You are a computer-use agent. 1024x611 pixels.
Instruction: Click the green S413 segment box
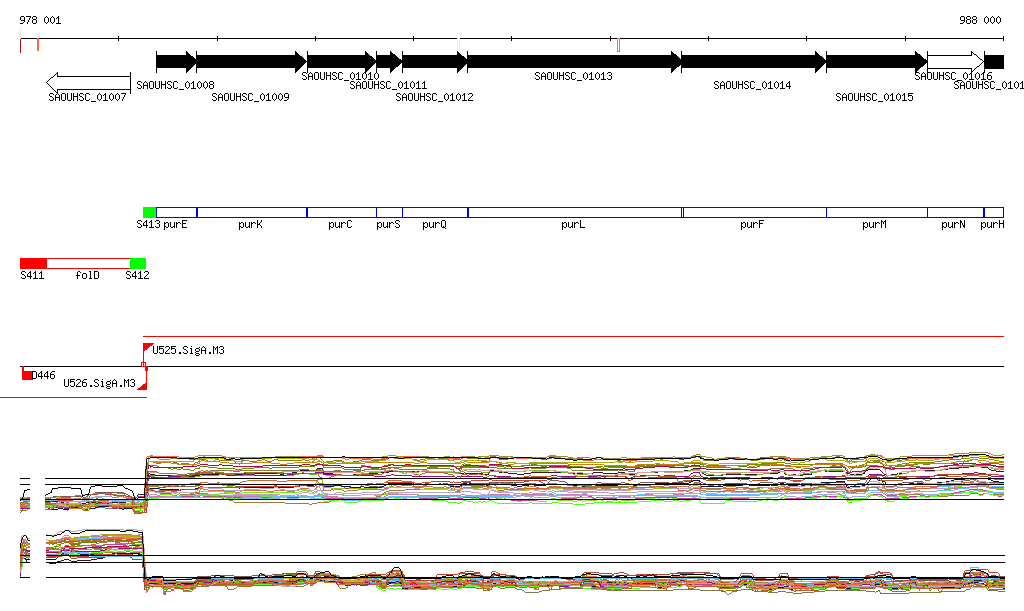point(149,212)
